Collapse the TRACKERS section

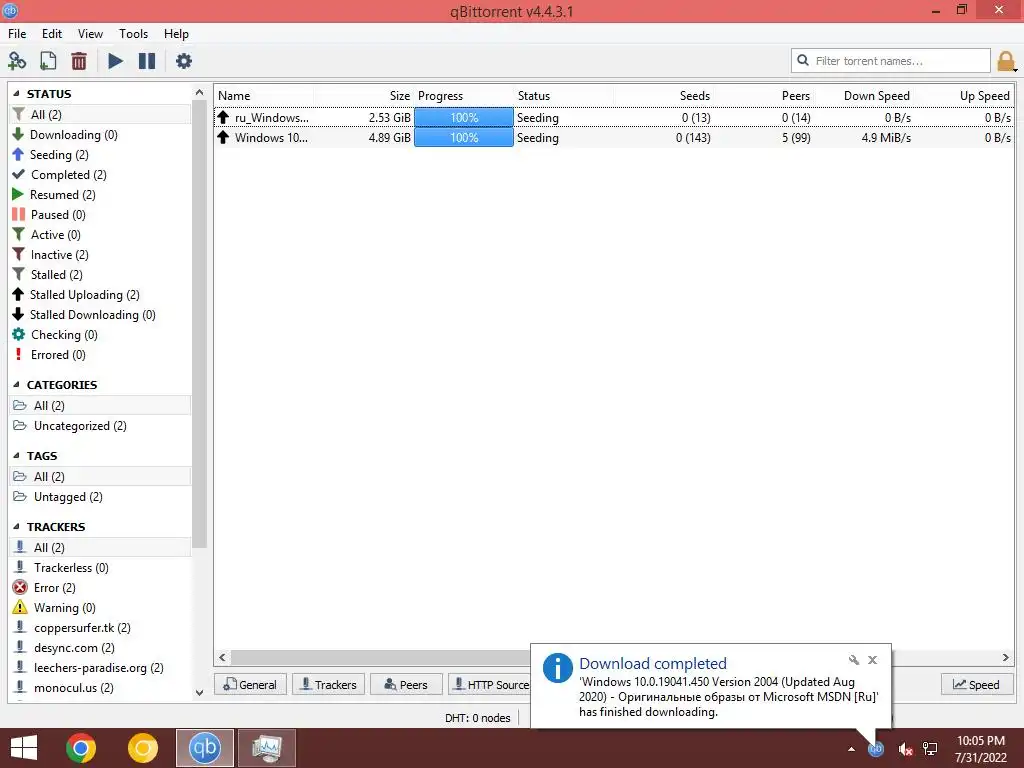click(x=17, y=527)
